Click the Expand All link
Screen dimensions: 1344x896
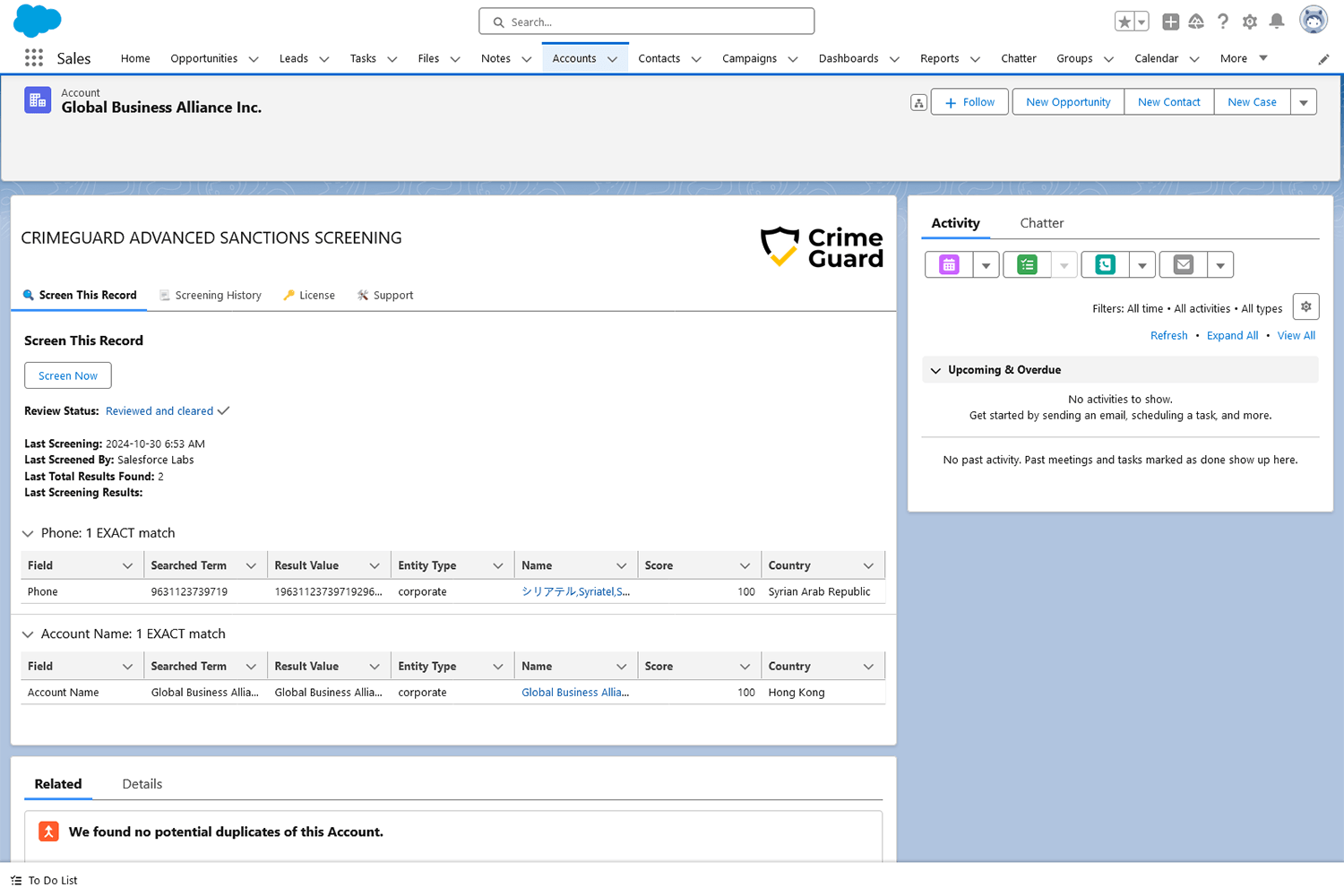1232,336
